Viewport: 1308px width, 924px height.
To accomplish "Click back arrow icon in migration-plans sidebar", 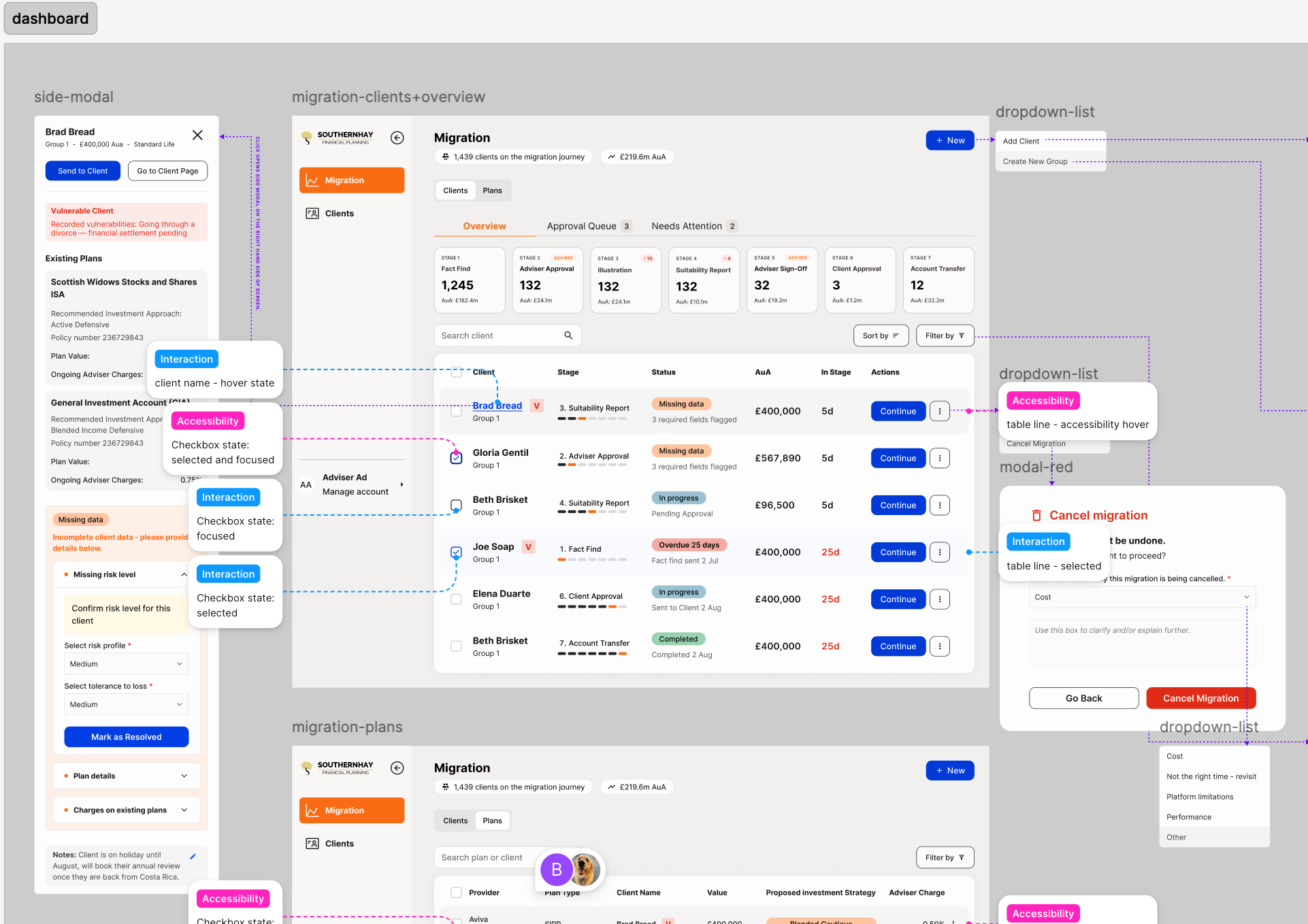I will pyautogui.click(x=397, y=768).
